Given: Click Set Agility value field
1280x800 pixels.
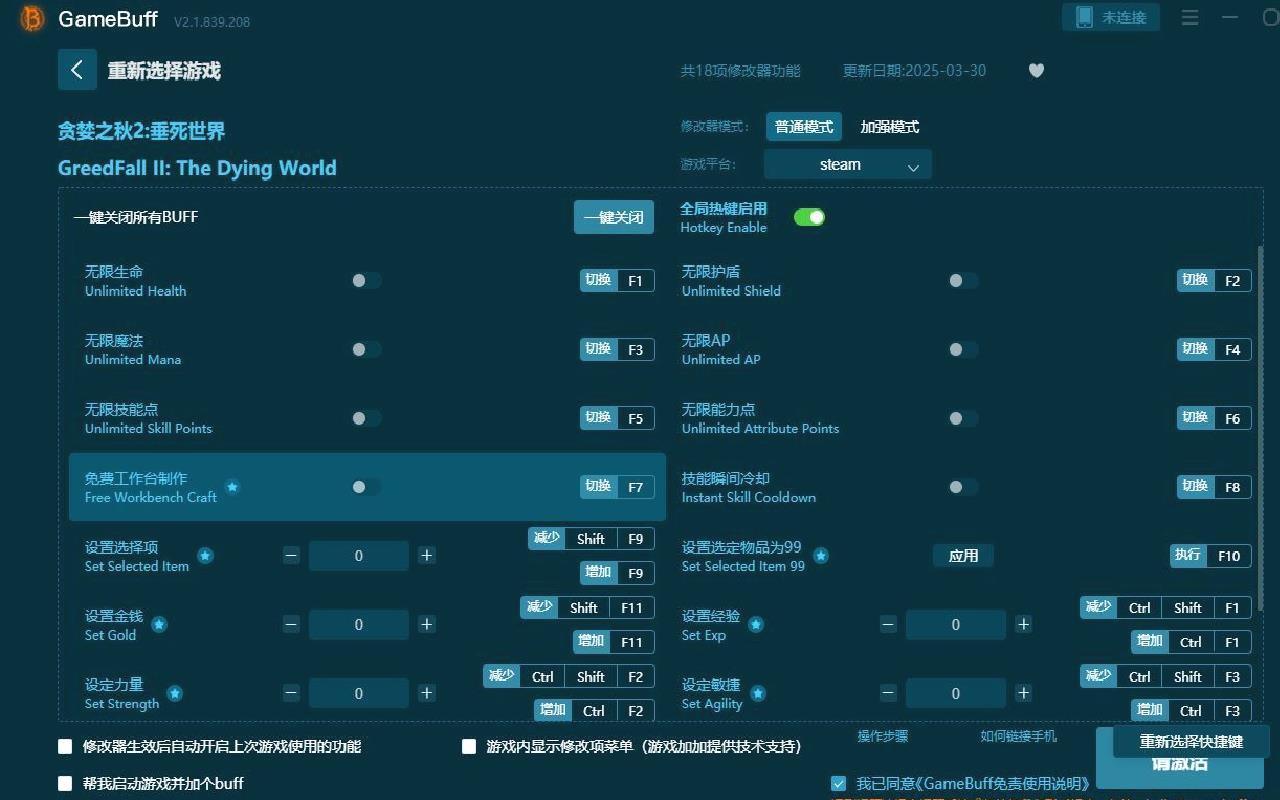Looking at the screenshot, I should (956, 693).
